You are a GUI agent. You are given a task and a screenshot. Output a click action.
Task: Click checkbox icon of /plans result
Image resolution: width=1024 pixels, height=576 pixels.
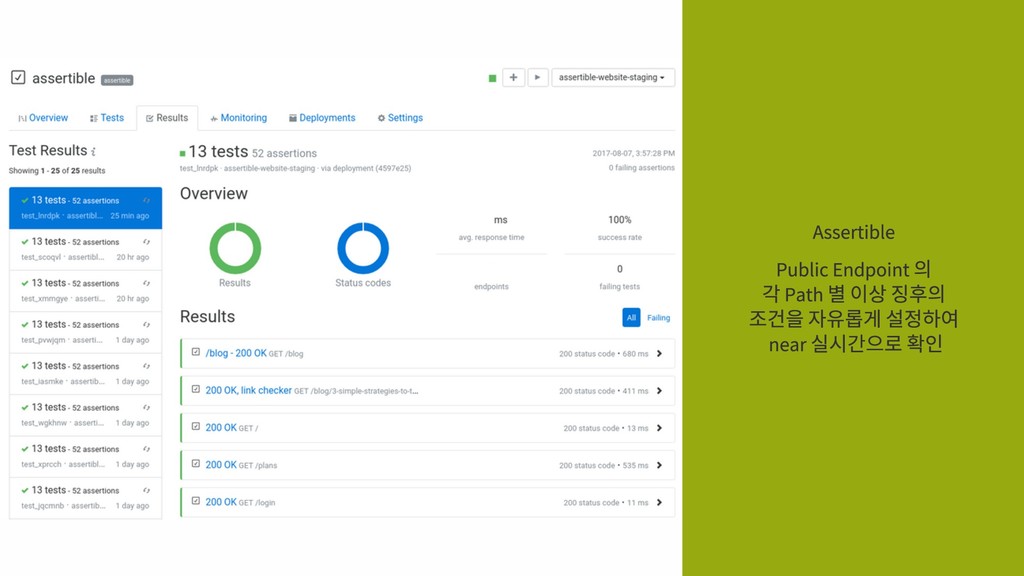point(195,464)
